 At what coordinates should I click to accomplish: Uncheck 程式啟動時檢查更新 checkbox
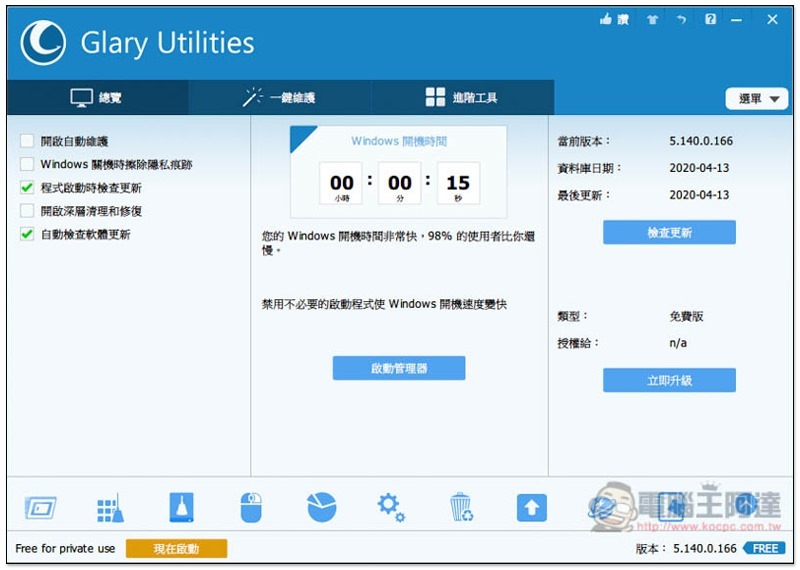(27, 188)
